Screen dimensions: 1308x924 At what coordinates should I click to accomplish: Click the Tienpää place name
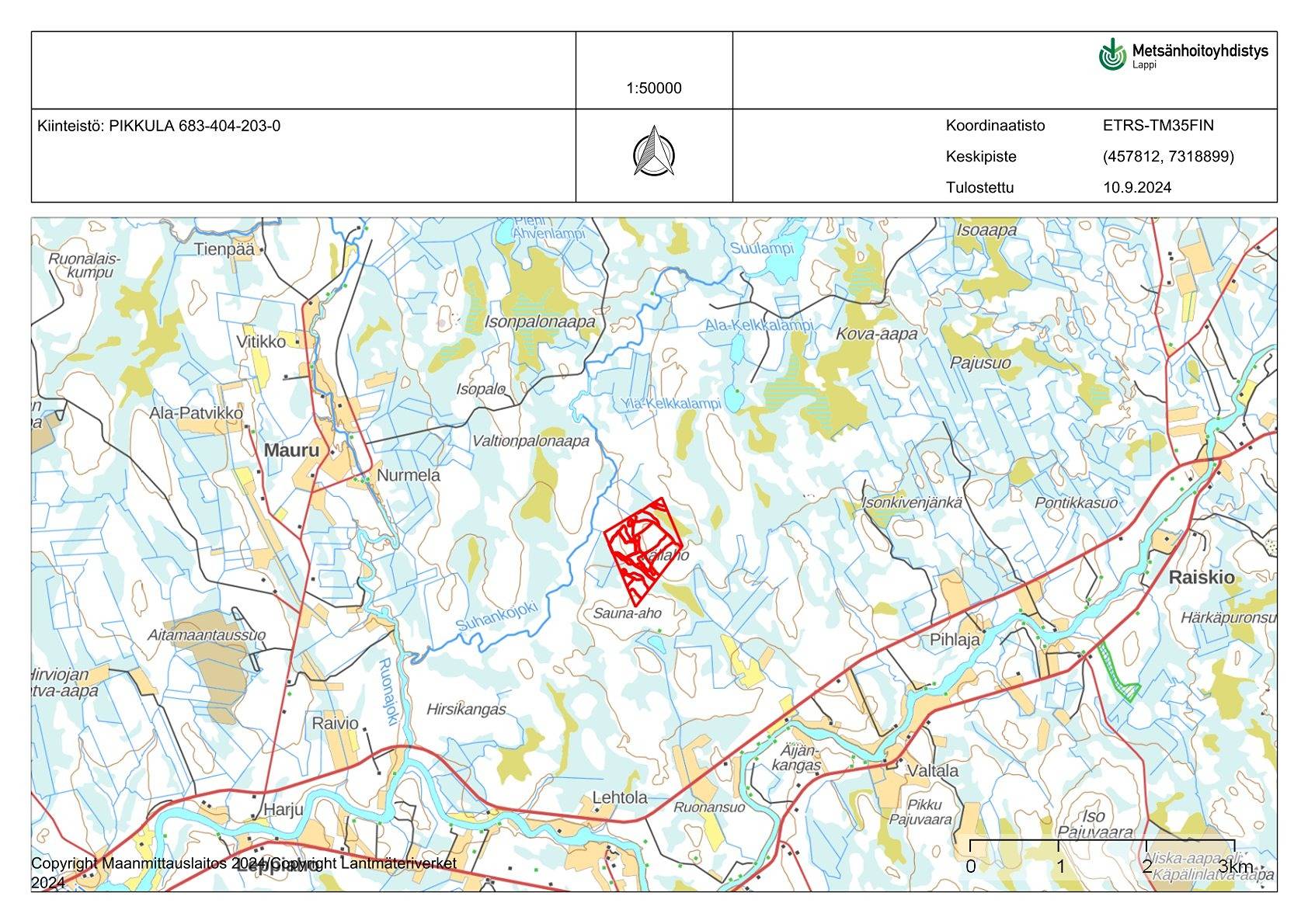coord(224,250)
